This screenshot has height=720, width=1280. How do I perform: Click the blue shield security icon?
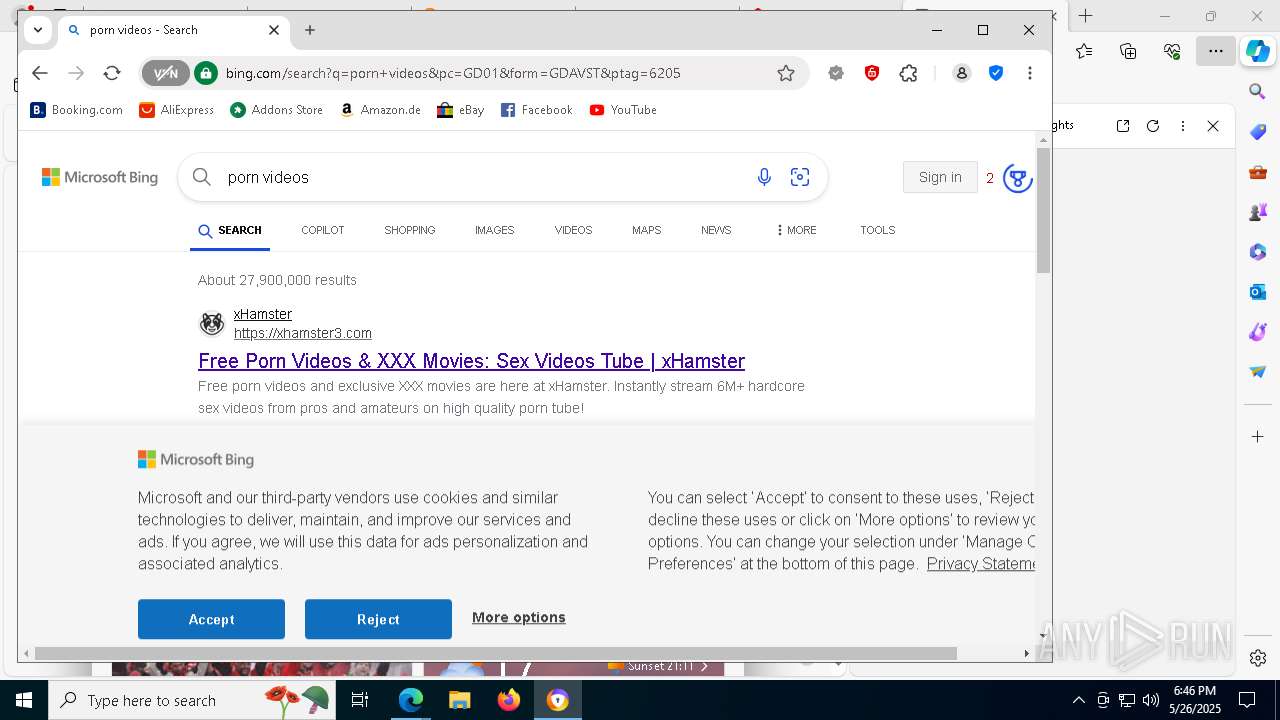996,73
